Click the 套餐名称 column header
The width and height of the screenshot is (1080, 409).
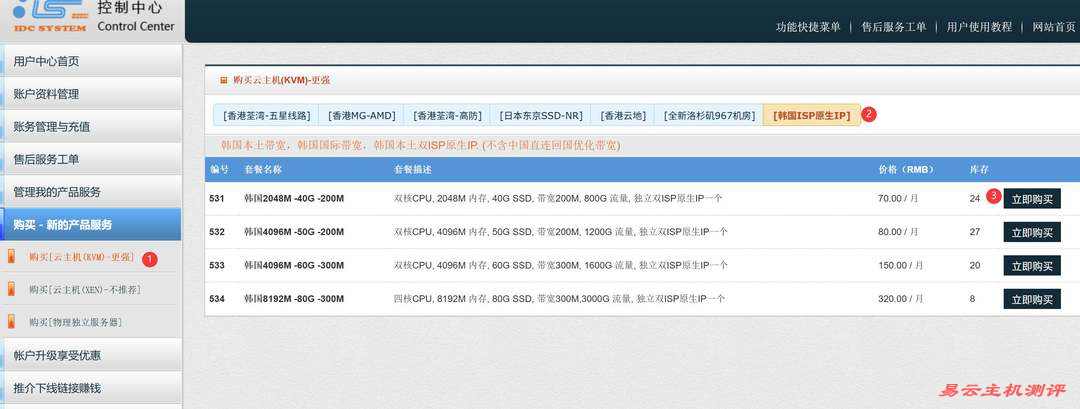262,169
